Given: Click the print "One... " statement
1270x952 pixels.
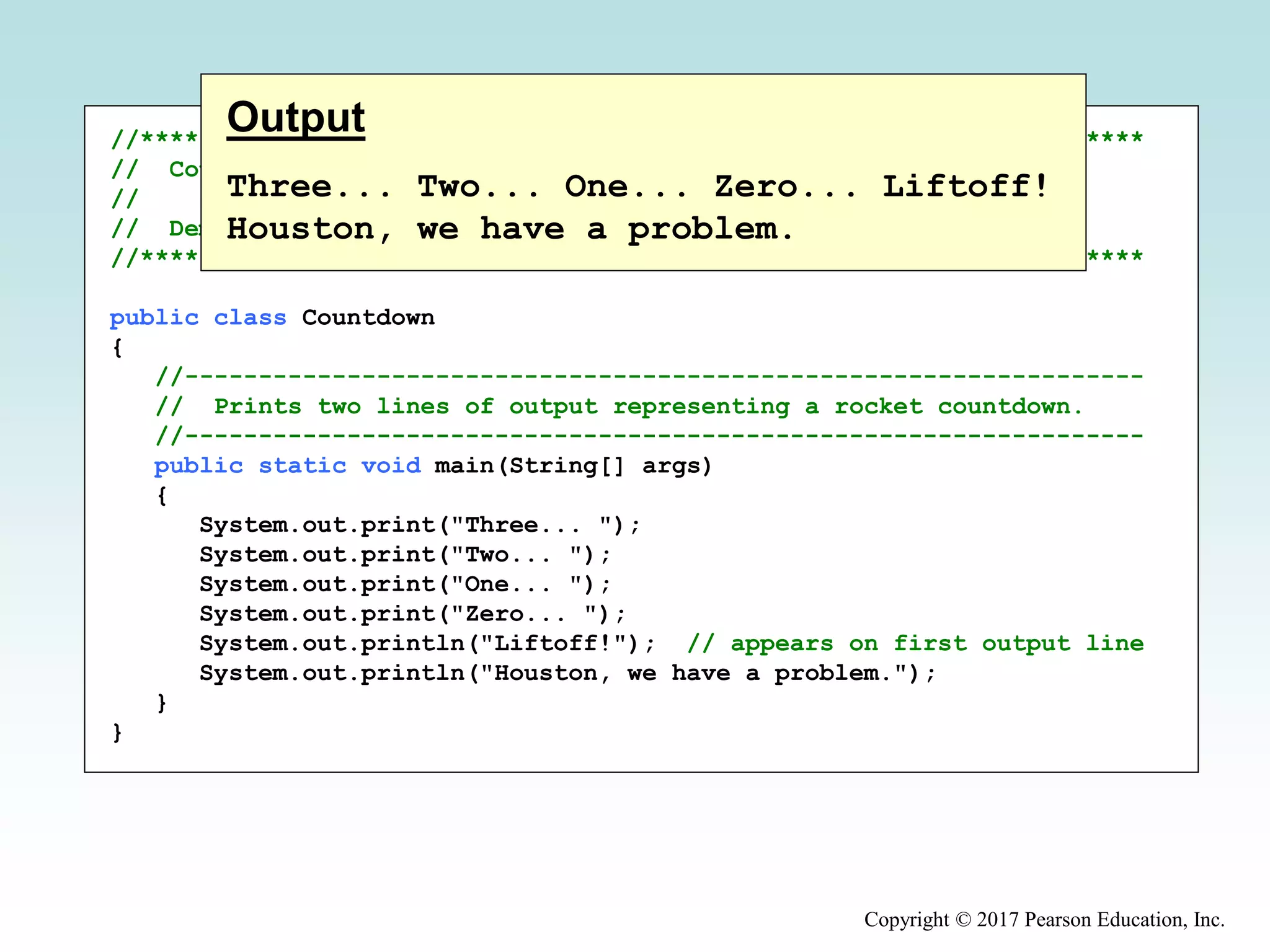Looking at the screenshot, I should tap(405, 584).
